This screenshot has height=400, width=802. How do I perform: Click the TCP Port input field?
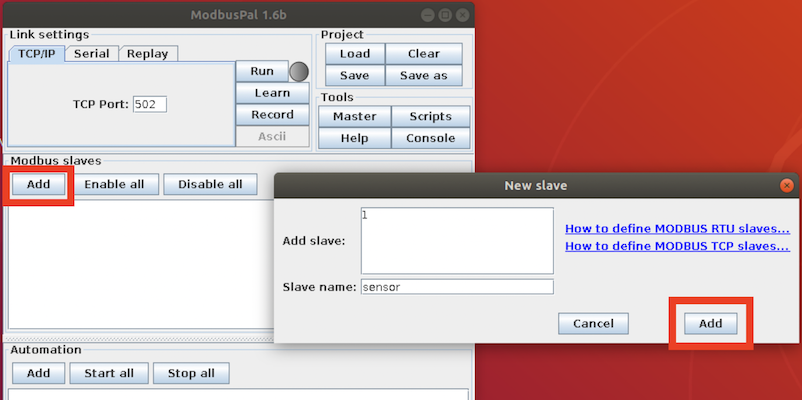tap(150, 104)
